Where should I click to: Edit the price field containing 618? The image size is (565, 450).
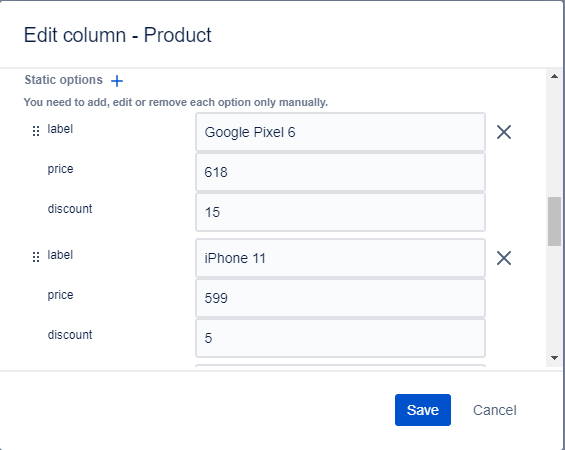[x=341, y=172]
